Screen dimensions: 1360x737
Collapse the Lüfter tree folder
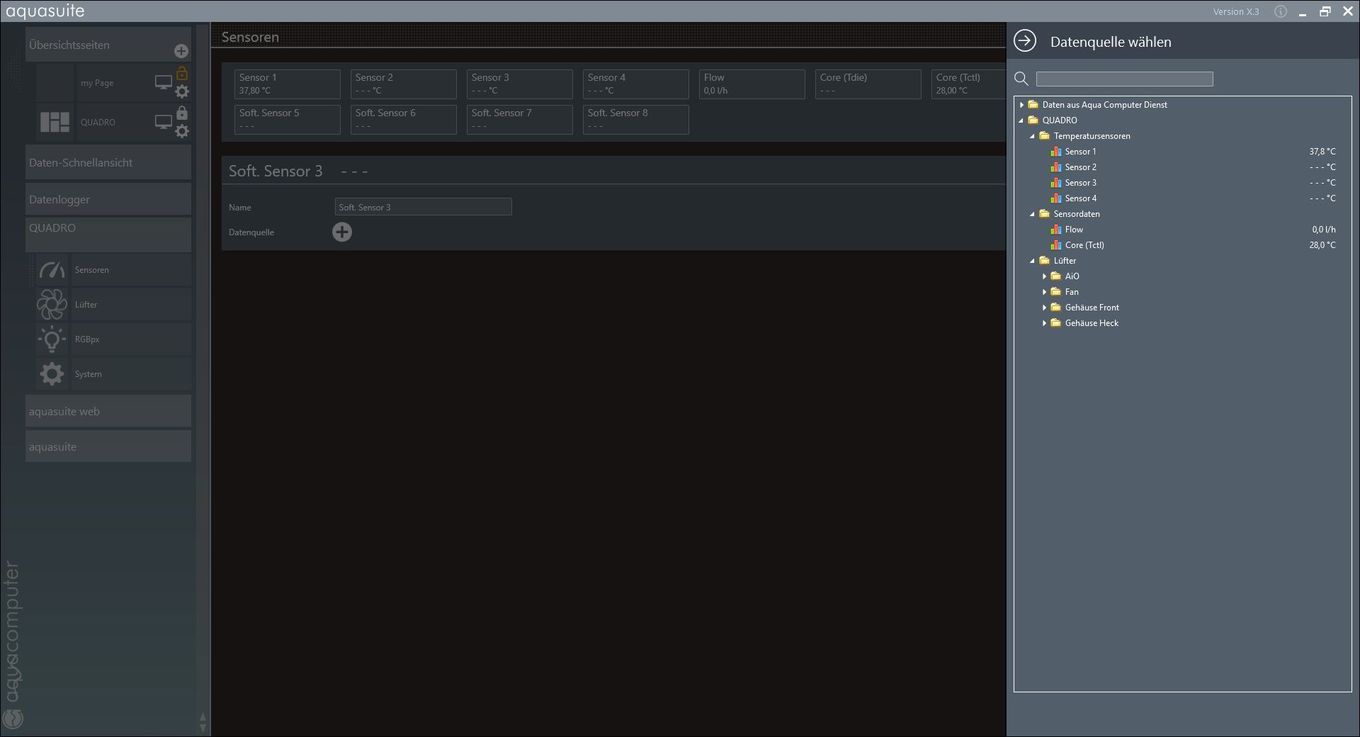click(x=1033, y=261)
